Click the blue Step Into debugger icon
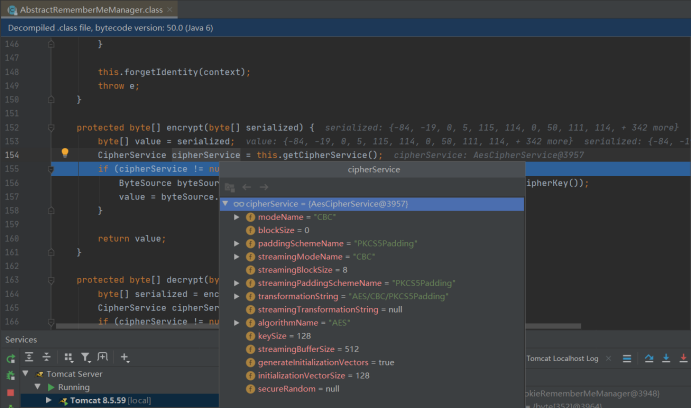 (x=666, y=358)
